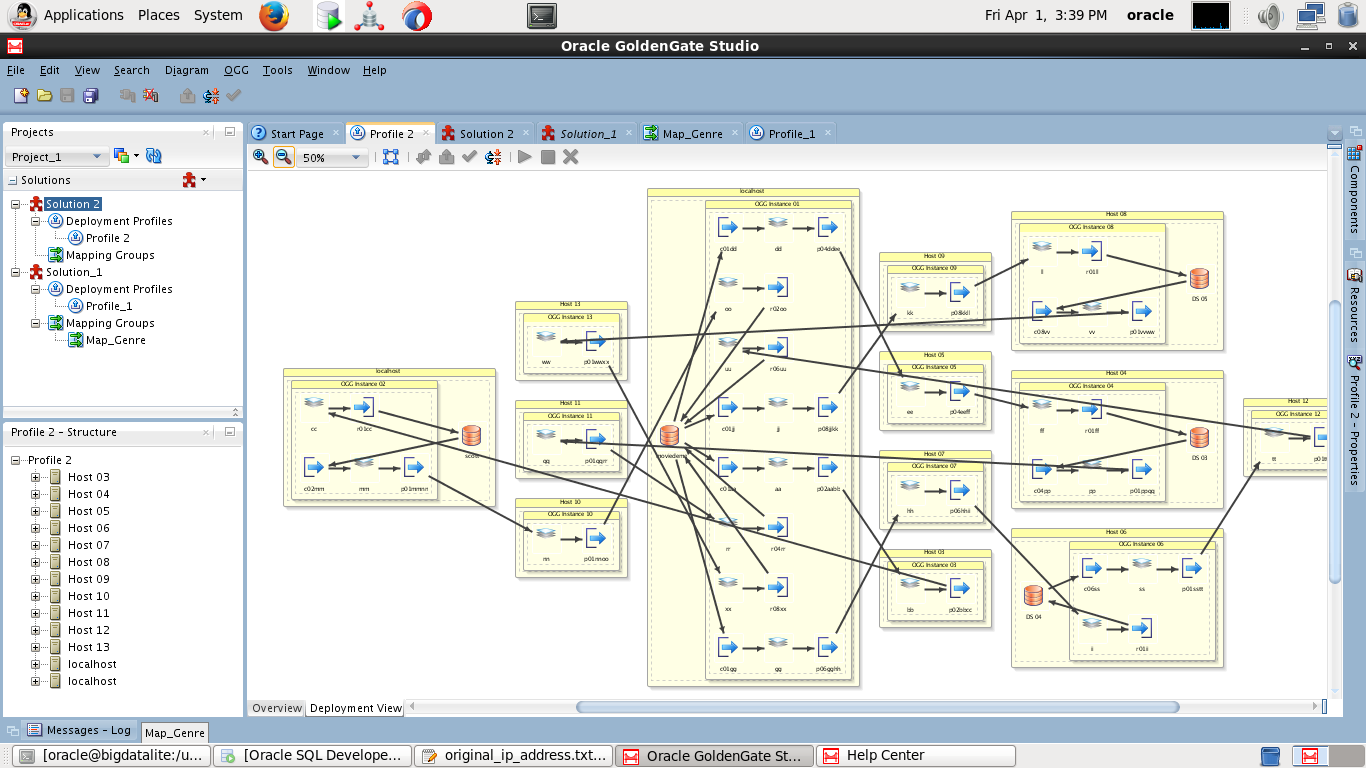Image resolution: width=1366 pixels, height=768 pixels.
Task: Click the disconnect plug icon with red X
Action: pyautogui.click(x=150, y=96)
